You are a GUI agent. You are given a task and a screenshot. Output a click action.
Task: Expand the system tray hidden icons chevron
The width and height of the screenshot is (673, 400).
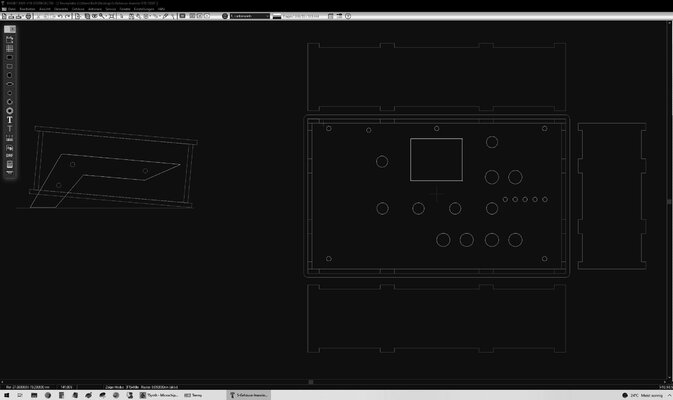coord(669,395)
